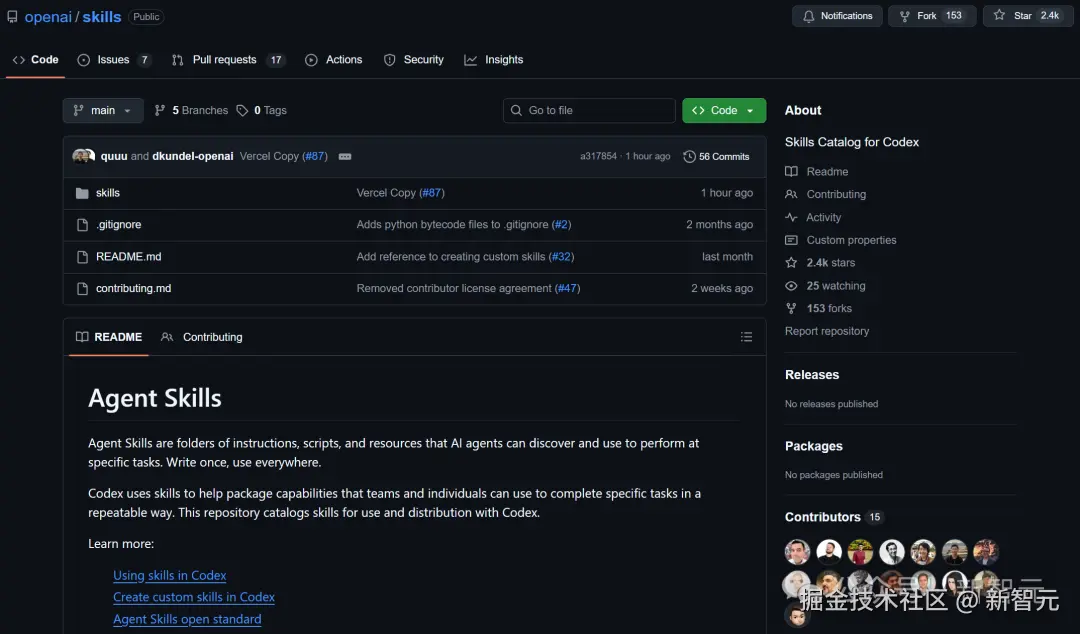Open the 'Vercel Copy' commit message in skills row
Viewport: 1080px width, 634px height.
pyautogui.click(x=386, y=193)
